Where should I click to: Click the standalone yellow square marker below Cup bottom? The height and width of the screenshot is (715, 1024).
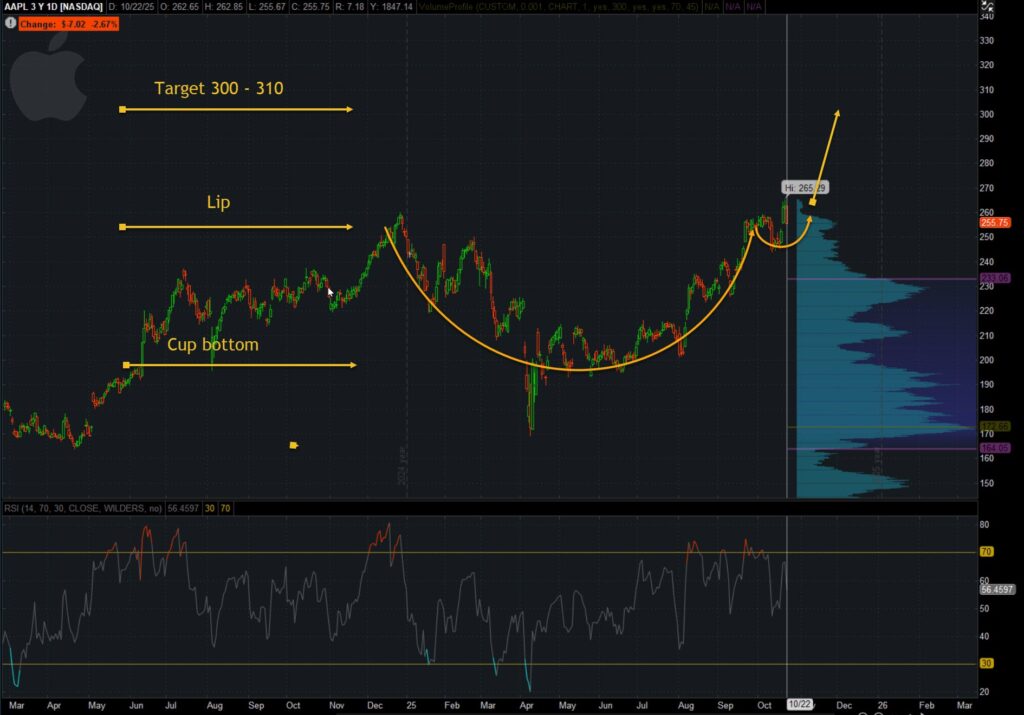[x=293, y=444]
